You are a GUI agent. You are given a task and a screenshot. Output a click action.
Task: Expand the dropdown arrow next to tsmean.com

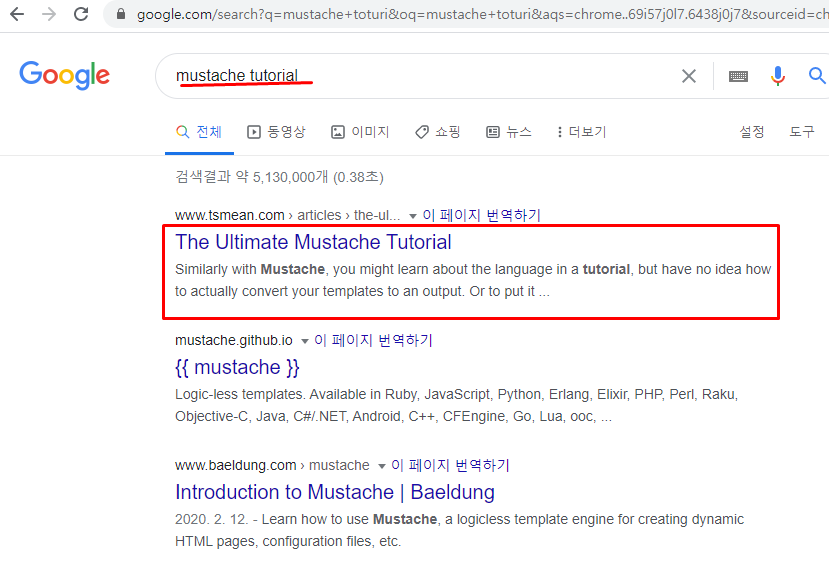point(413,216)
